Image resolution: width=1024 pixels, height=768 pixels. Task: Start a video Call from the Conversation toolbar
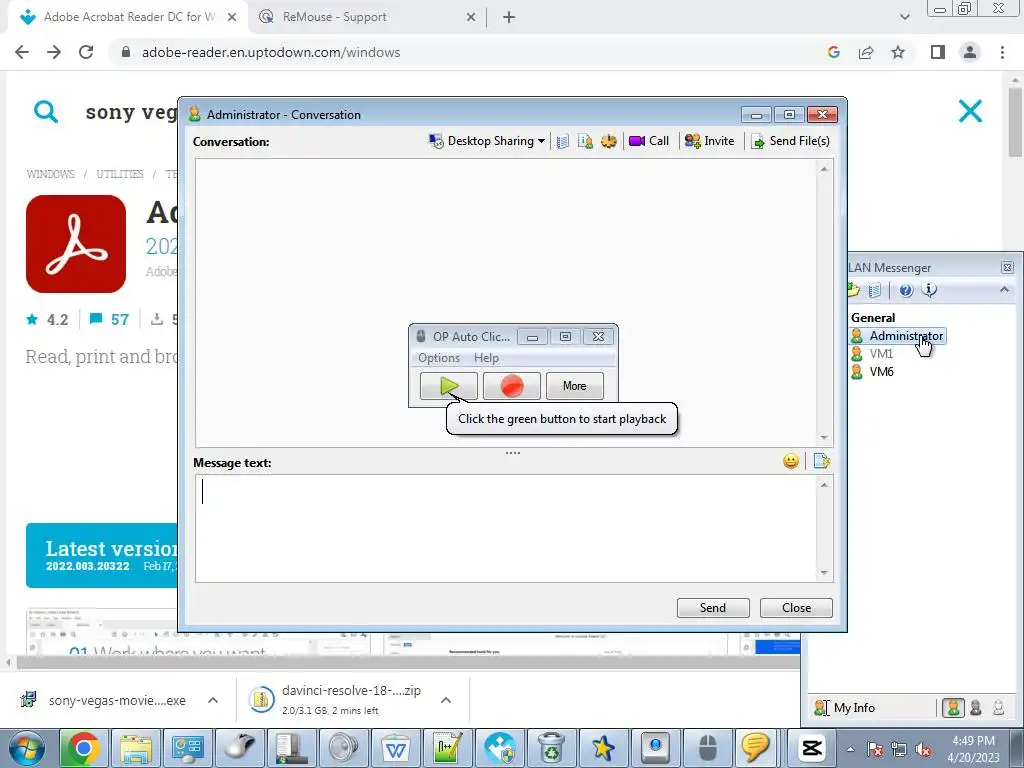coord(648,141)
